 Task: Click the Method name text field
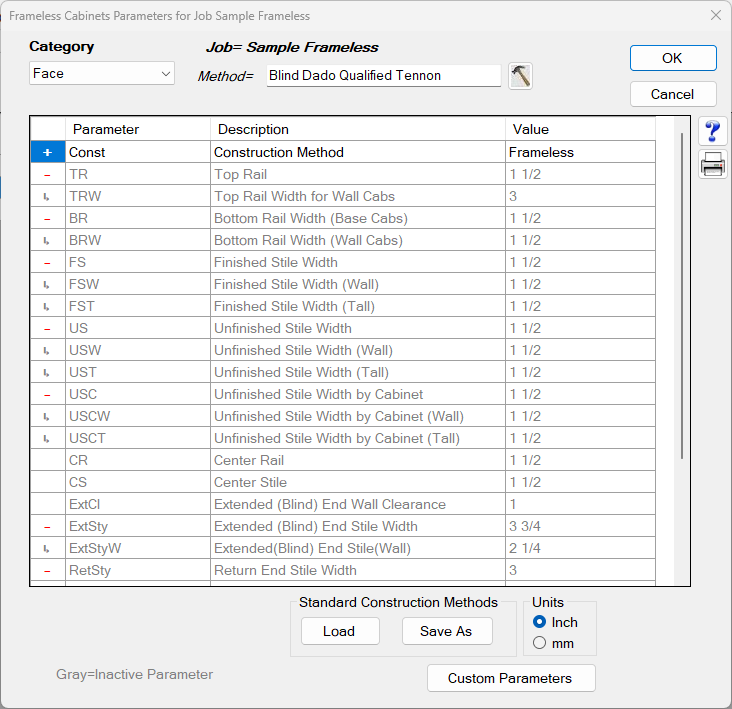pos(383,76)
